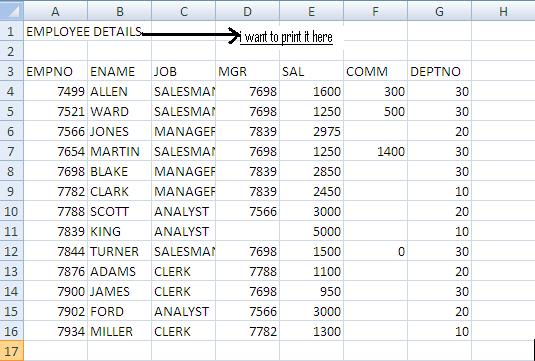Viewport: 535px width, 361px height.
Task: Select the ADAMS name cell
Action: (x=119, y=271)
